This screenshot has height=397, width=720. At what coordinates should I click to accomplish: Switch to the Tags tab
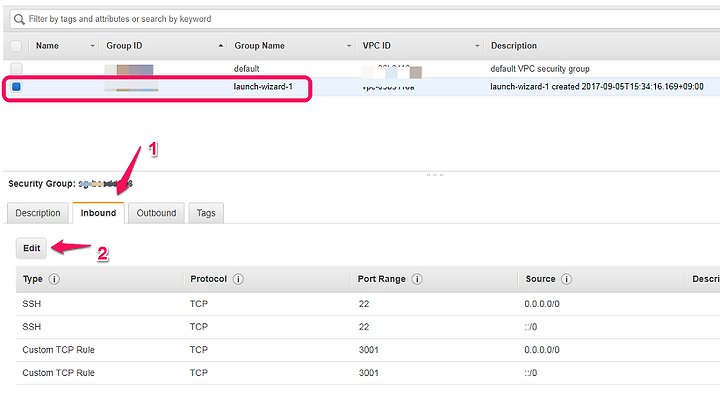pos(206,213)
